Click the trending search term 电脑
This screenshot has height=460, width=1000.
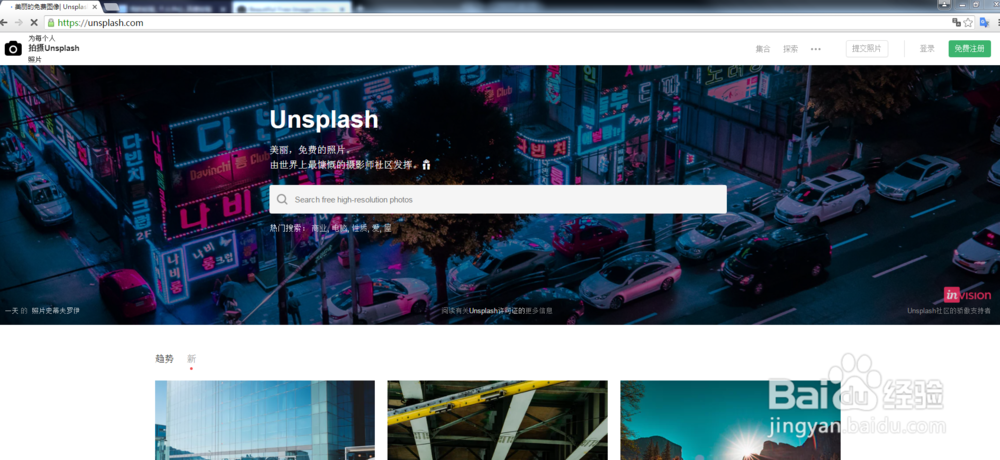(x=339, y=228)
